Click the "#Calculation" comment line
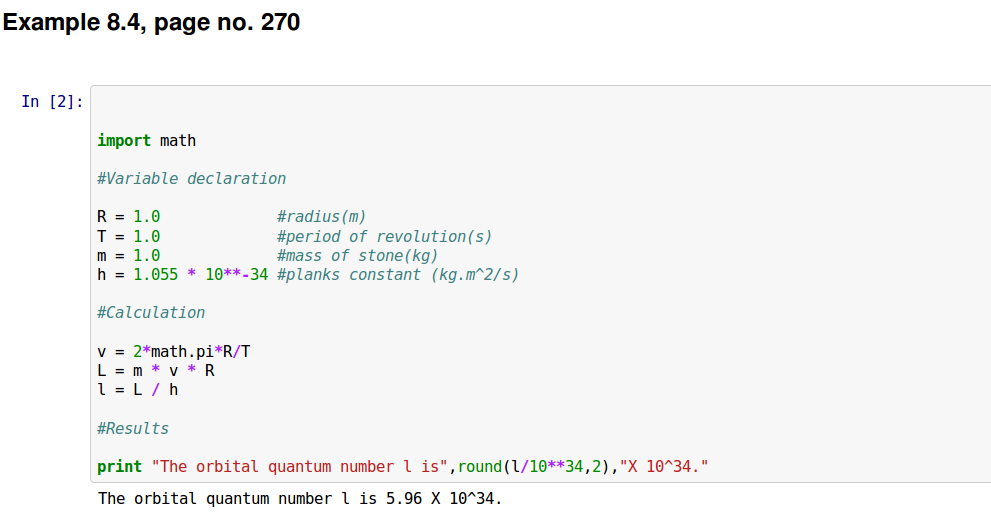Image resolution: width=991 pixels, height=517 pixels. (x=151, y=312)
